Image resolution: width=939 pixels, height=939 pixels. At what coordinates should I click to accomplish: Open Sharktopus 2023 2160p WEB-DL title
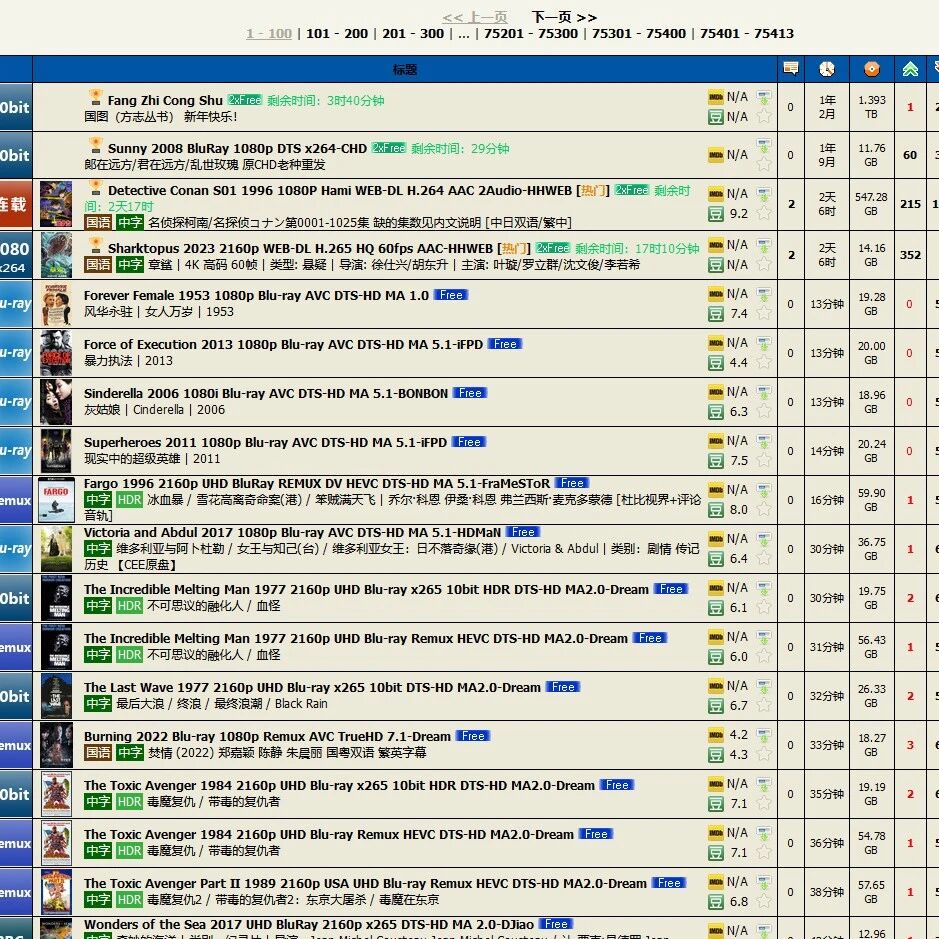[300, 249]
